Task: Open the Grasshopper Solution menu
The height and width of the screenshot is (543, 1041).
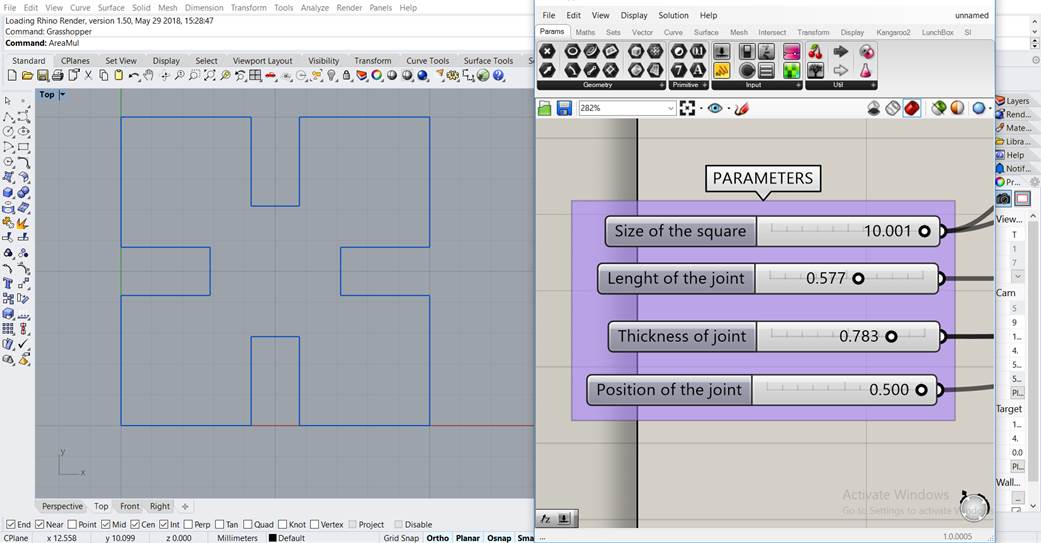Action: click(x=673, y=15)
